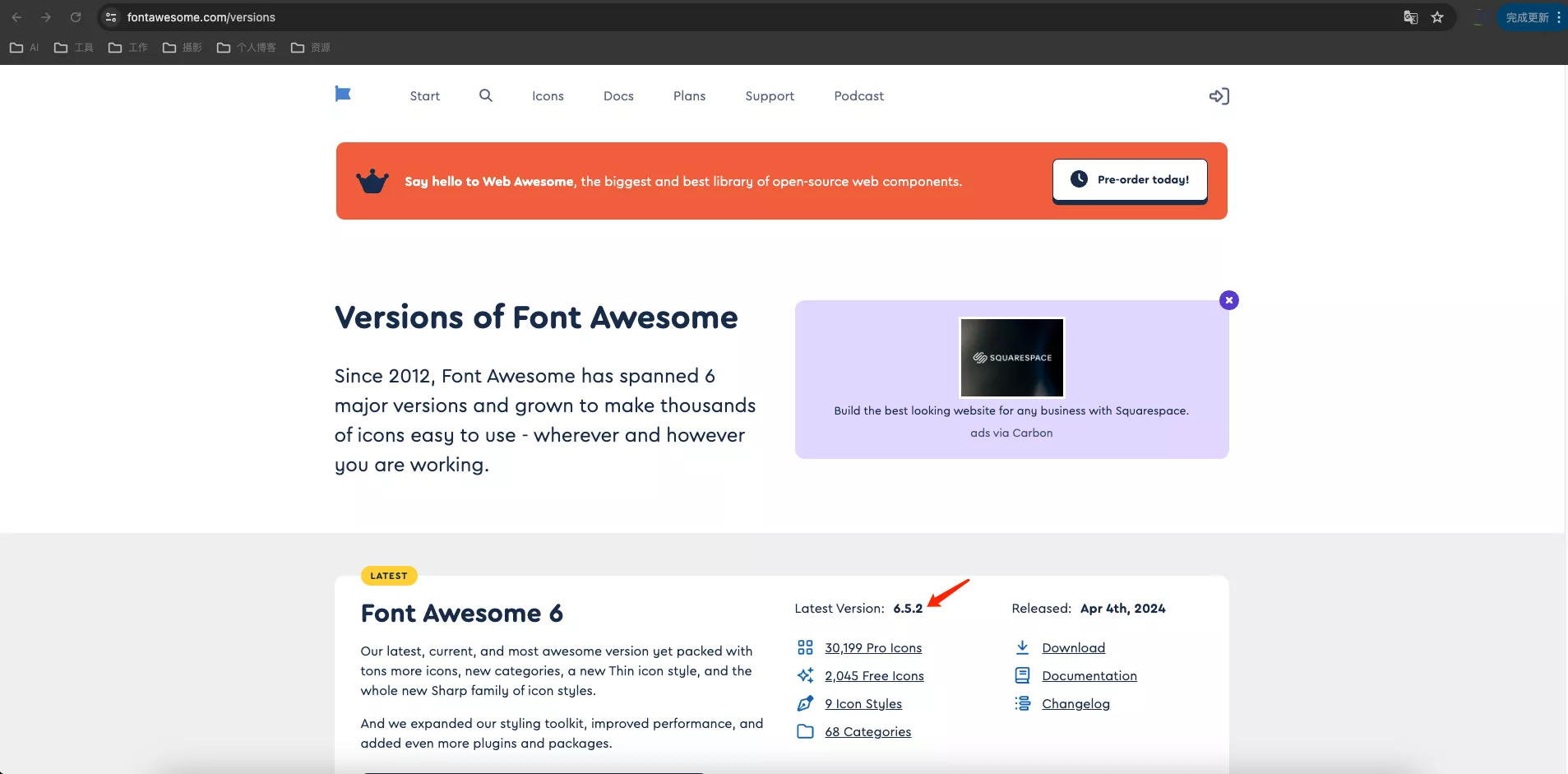The height and width of the screenshot is (774, 1568).
Task: Click the pen icon beside Icon Styles
Action: [x=805, y=703]
